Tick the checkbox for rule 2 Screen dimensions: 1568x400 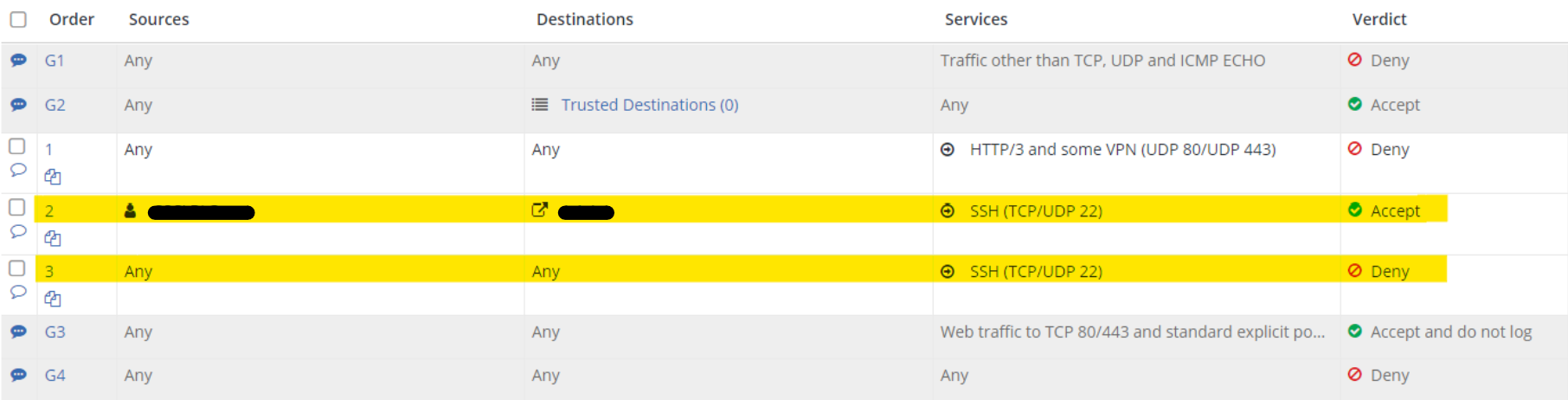(x=17, y=208)
